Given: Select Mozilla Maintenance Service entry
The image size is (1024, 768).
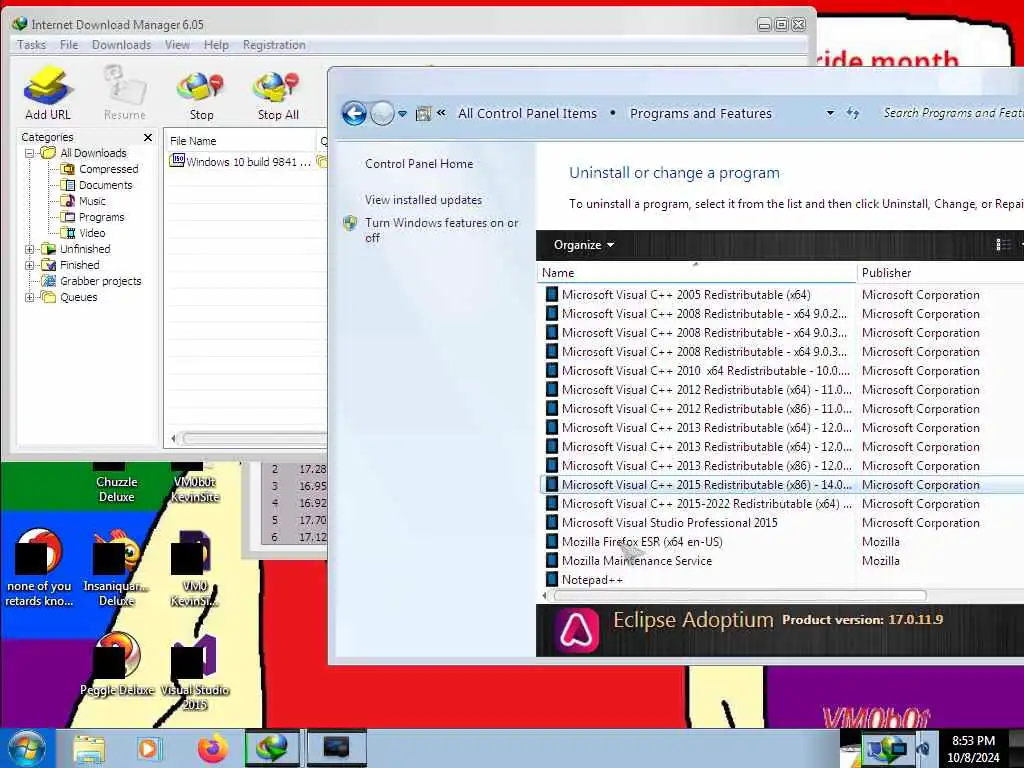Looking at the screenshot, I should [x=637, y=561].
